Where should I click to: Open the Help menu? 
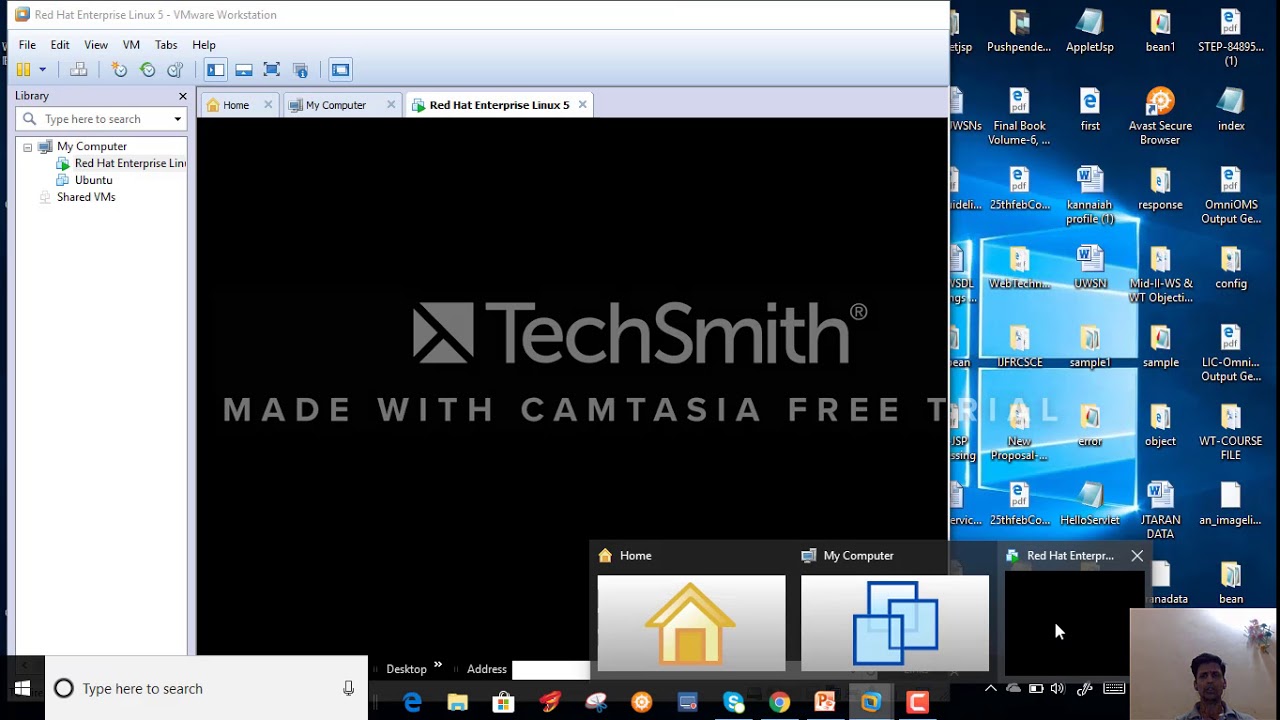[x=204, y=45]
